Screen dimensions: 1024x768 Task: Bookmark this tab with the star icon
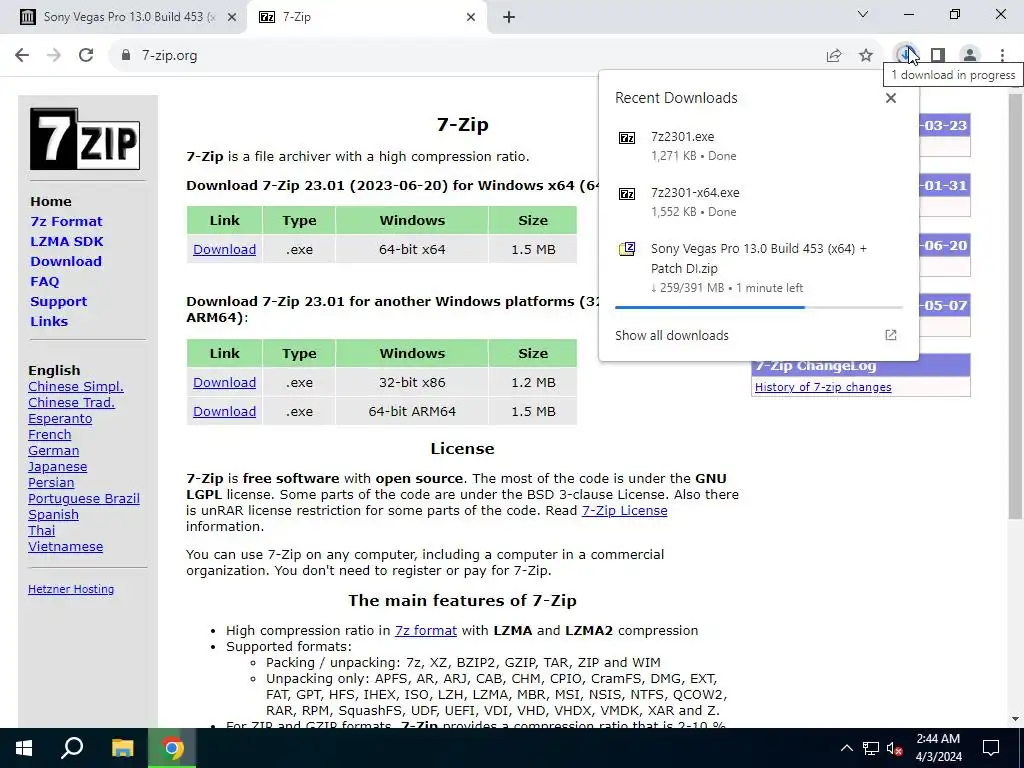[x=866, y=56]
